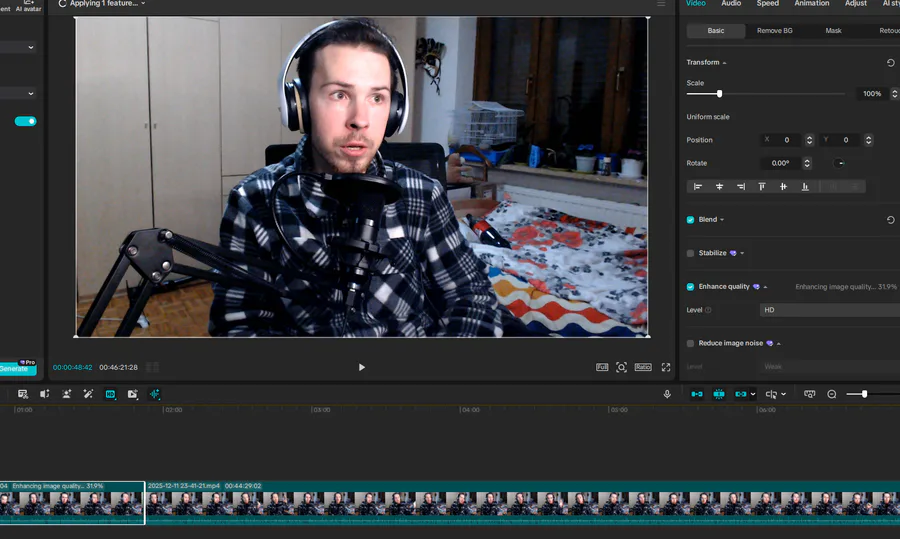Click the preview axis zoom-fit icon
The height and width of the screenshot is (539, 900).
(809, 394)
